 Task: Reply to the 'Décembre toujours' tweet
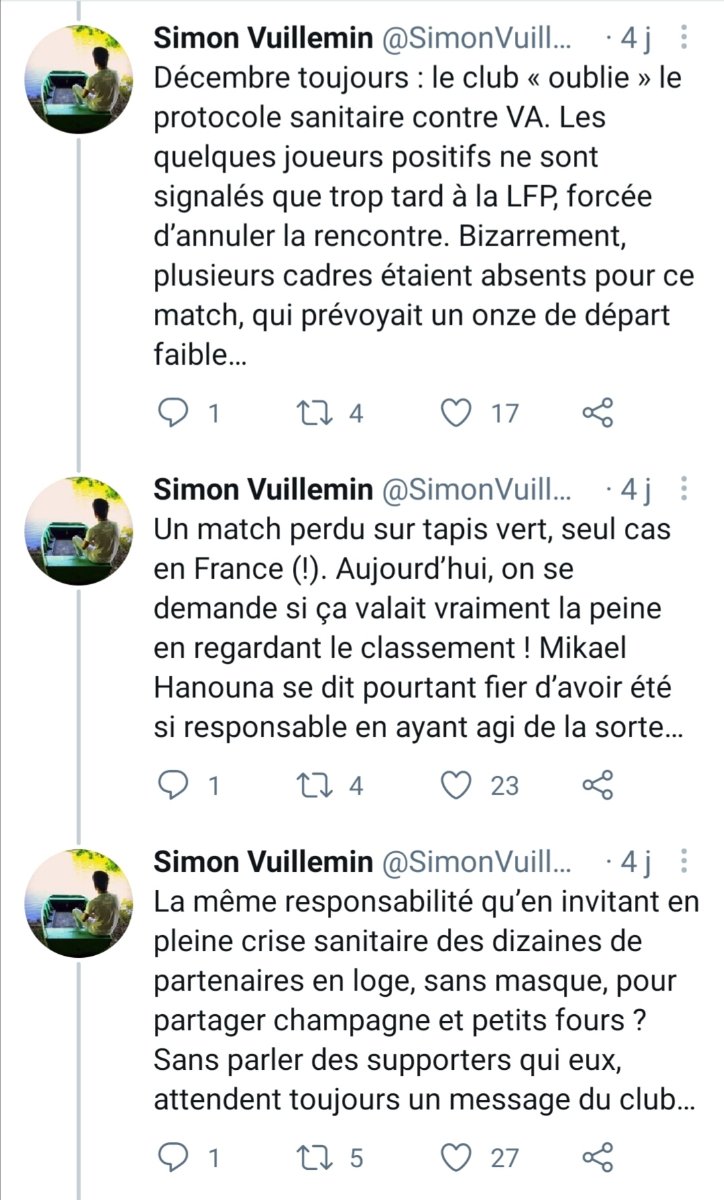[176, 413]
